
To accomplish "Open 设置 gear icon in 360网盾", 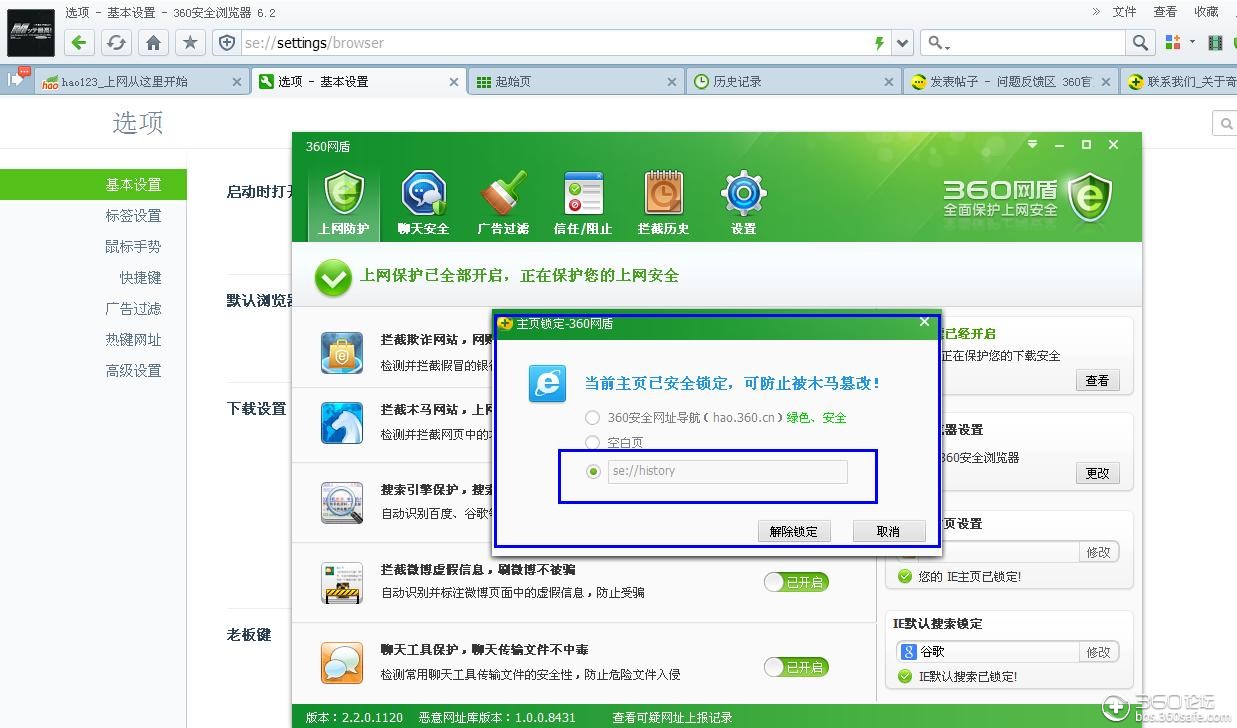I will [x=743, y=202].
